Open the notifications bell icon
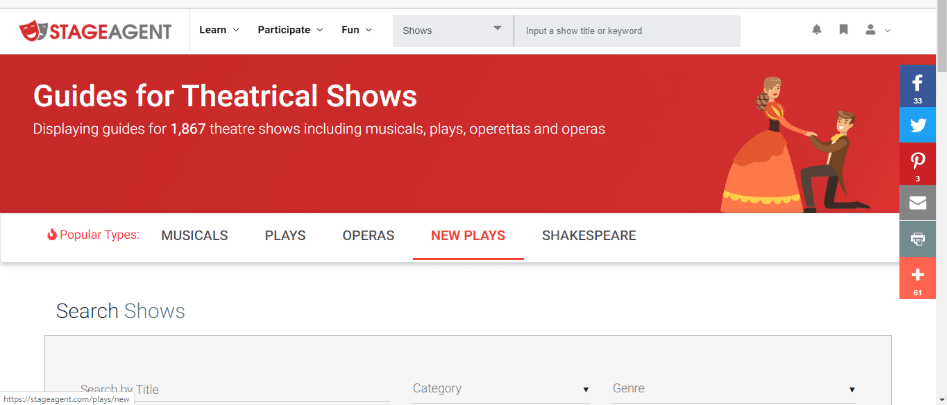 [817, 30]
